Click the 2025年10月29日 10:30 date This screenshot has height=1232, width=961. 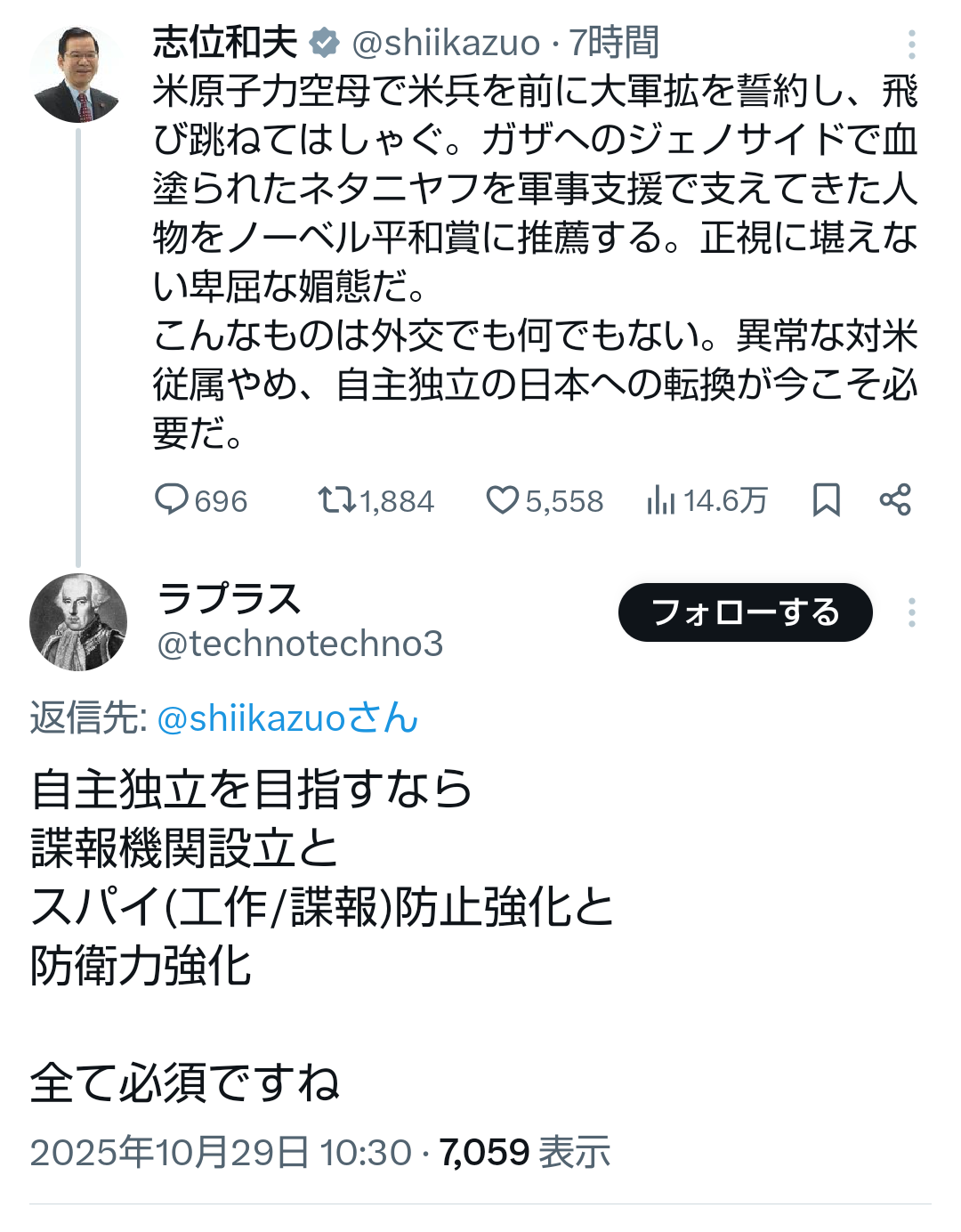221,1152
